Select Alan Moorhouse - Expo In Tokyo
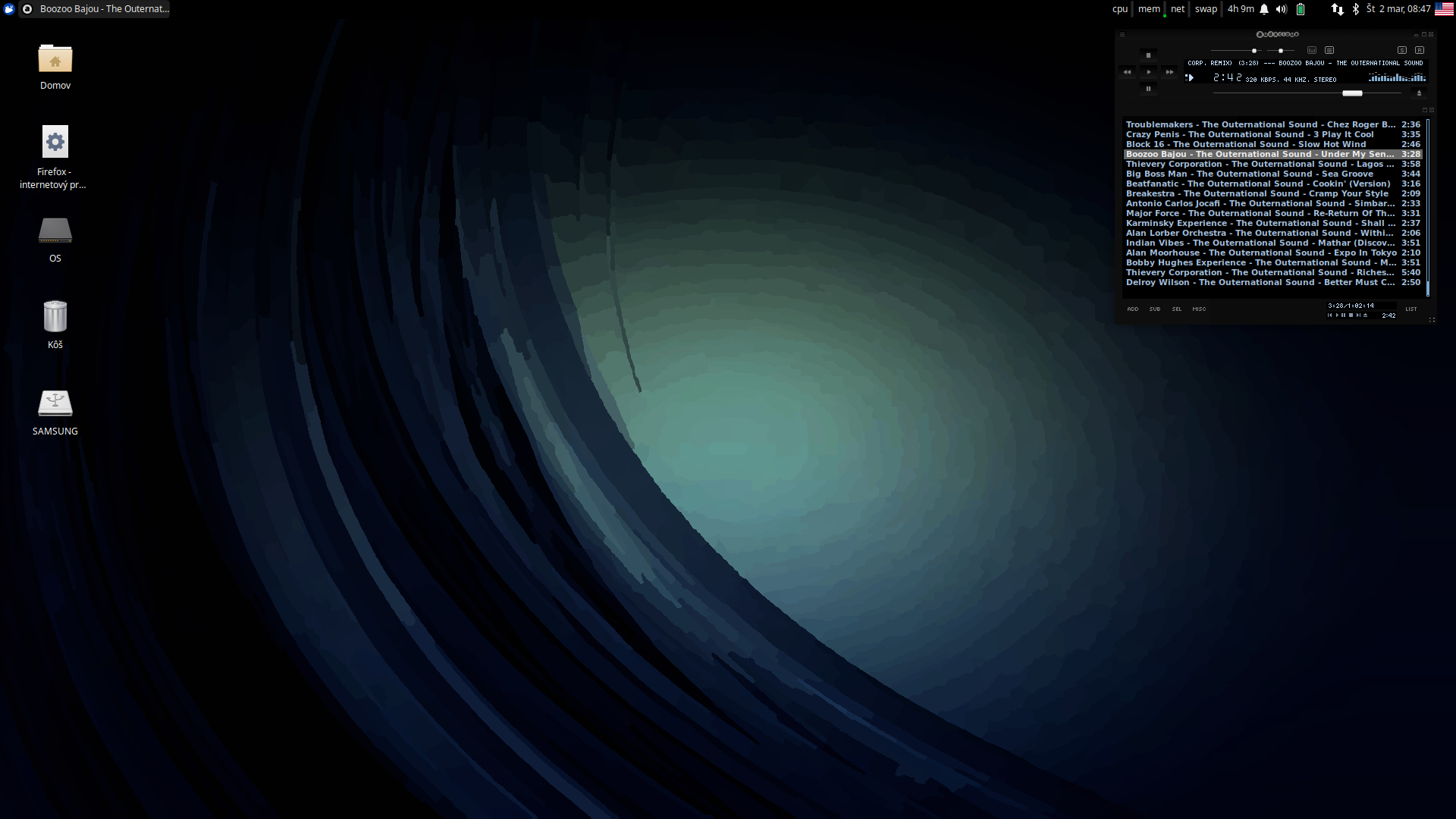The height and width of the screenshot is (819, 1456). (x=1272, y=253)
